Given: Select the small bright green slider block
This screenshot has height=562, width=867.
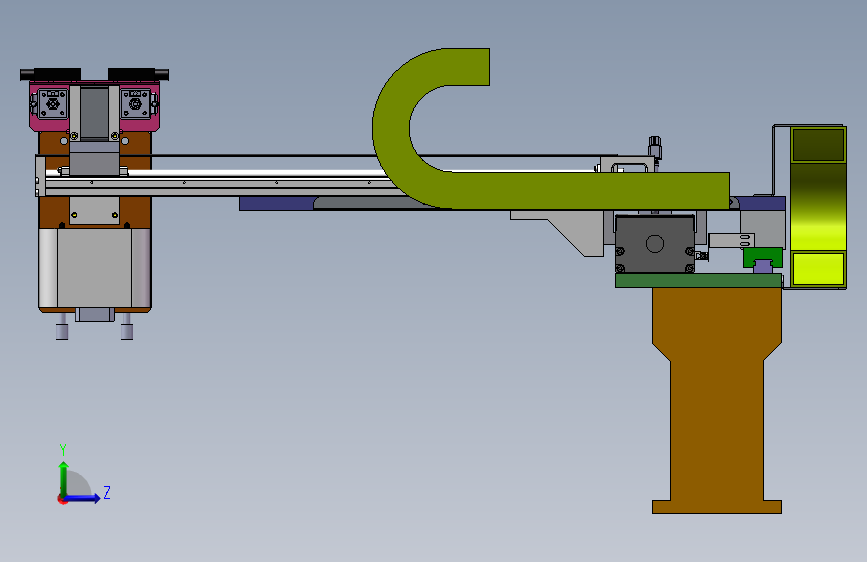Looking at the screenshot, I should [762, 257].
